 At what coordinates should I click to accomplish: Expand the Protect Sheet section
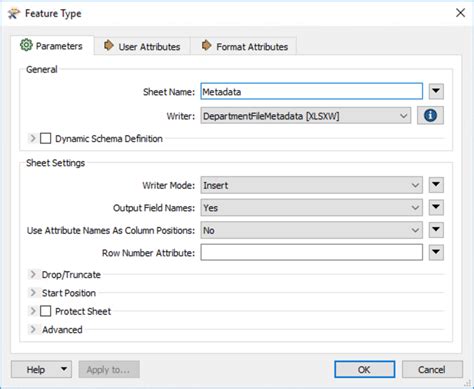tap(33, 311)
